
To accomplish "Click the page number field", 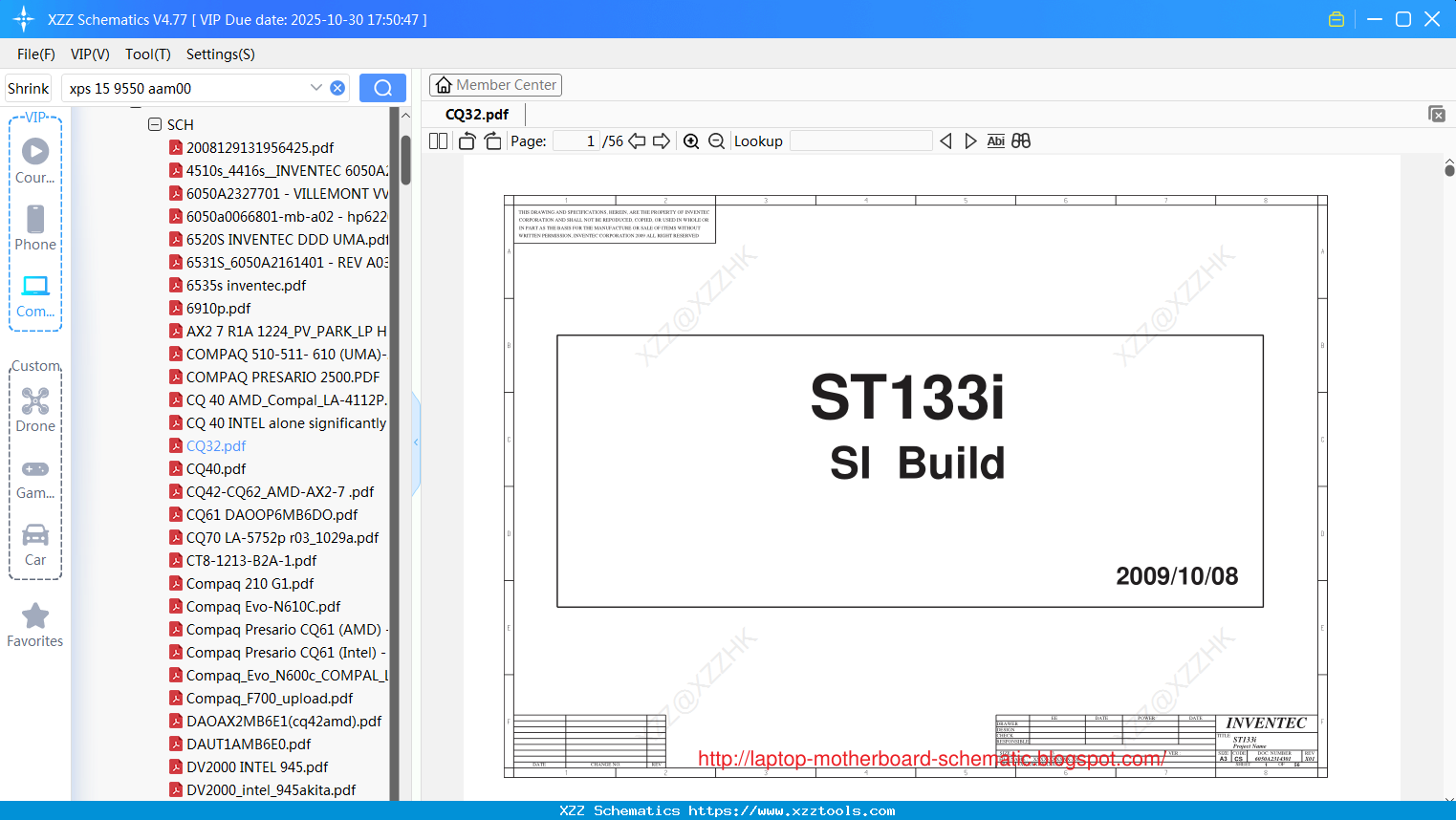I will point(576,141).
